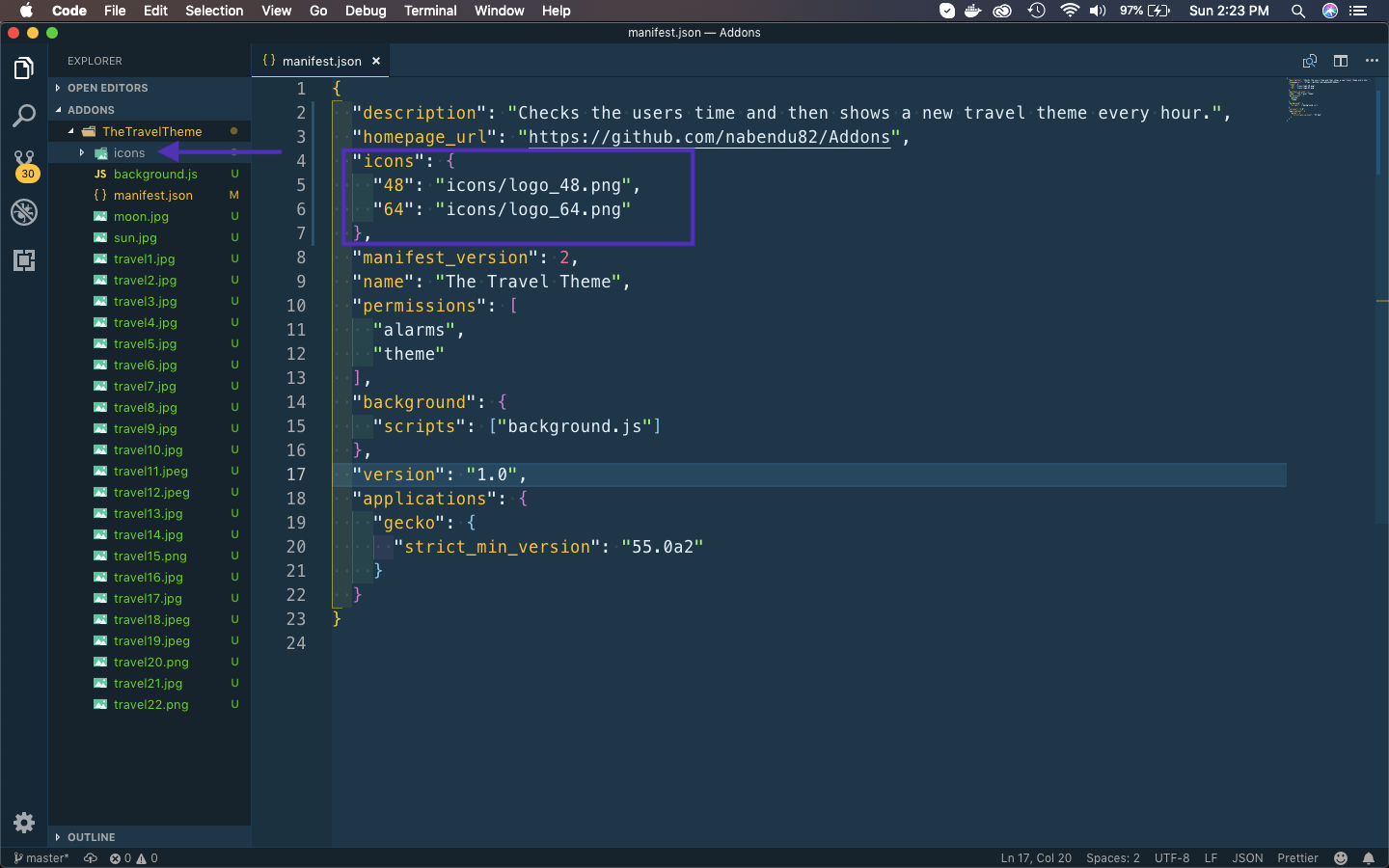Switch to the manifest.json tab

coord(322,61)
